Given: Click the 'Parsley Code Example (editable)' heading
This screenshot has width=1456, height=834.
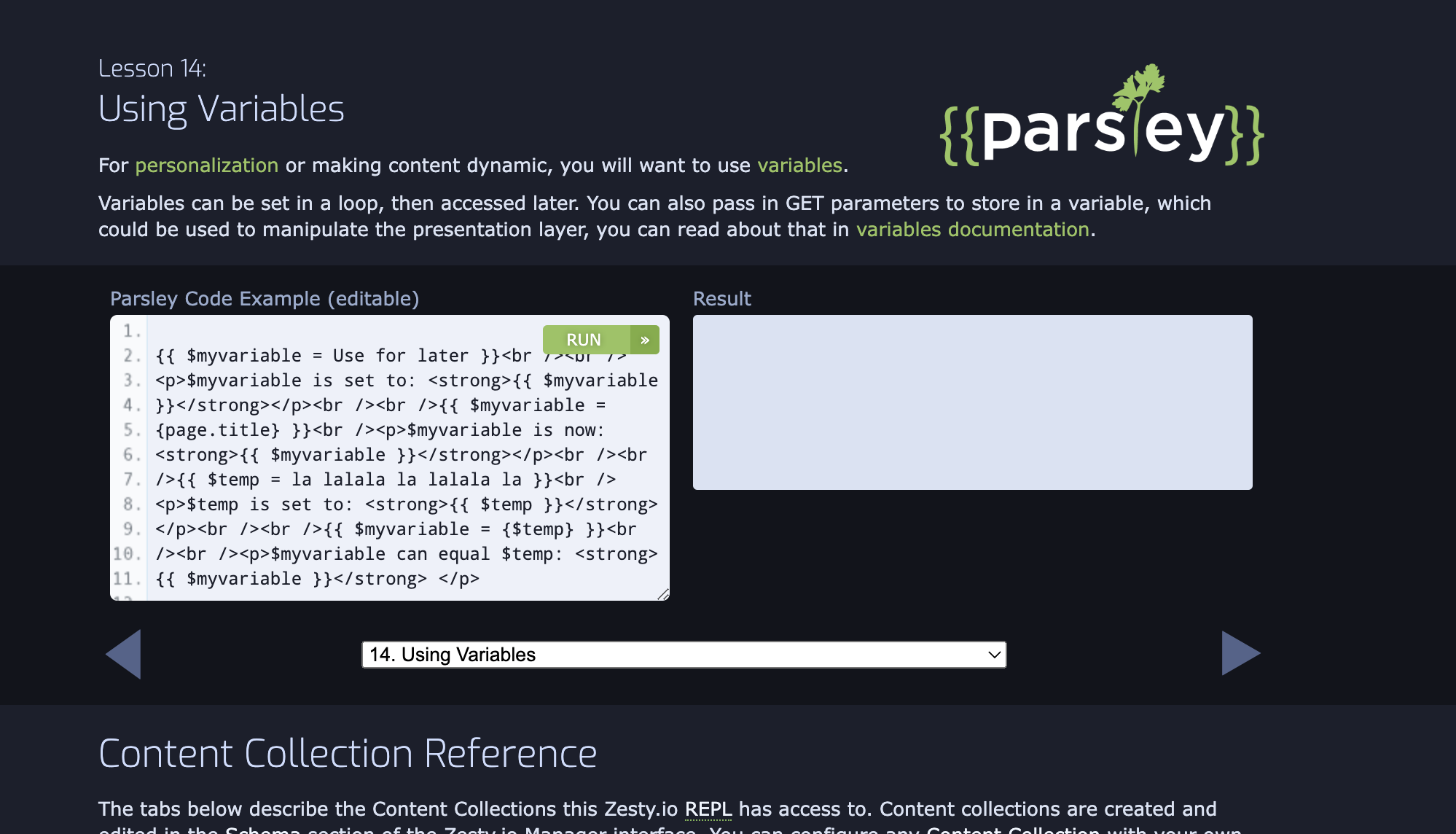Looking at the screenshot, I should pyautogui.click(x=265, y=298).
